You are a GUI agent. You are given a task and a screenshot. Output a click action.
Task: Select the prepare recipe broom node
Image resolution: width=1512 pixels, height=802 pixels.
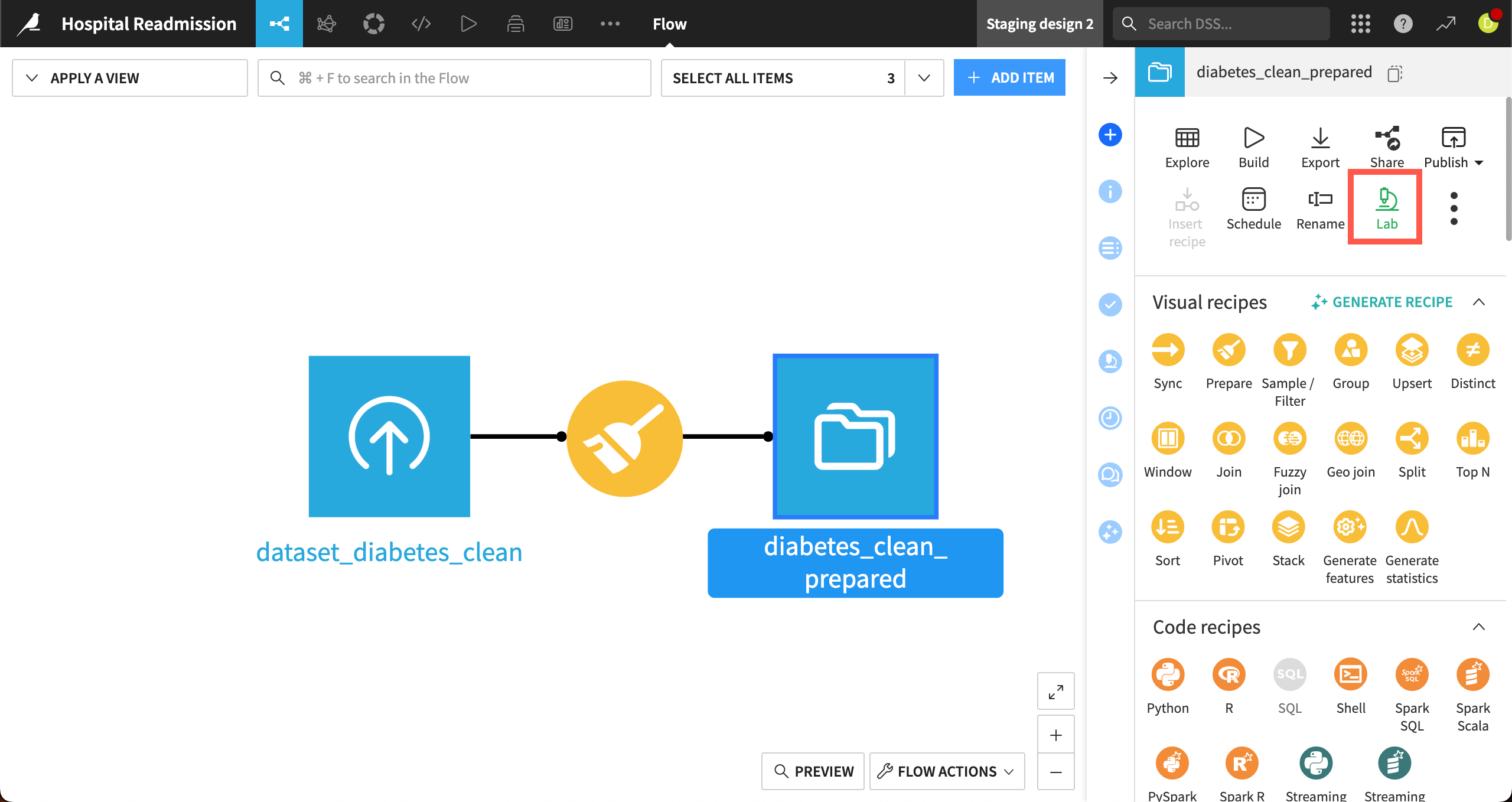click(624, 438)
